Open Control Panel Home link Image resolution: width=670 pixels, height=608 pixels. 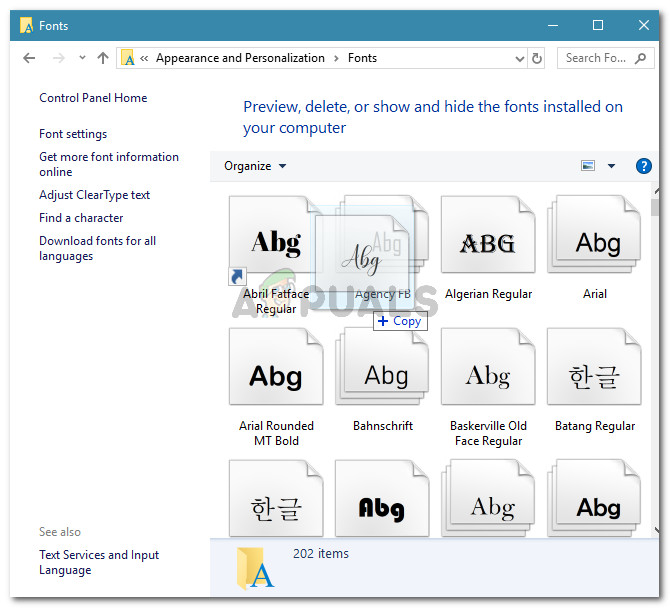tap(93, 98)
